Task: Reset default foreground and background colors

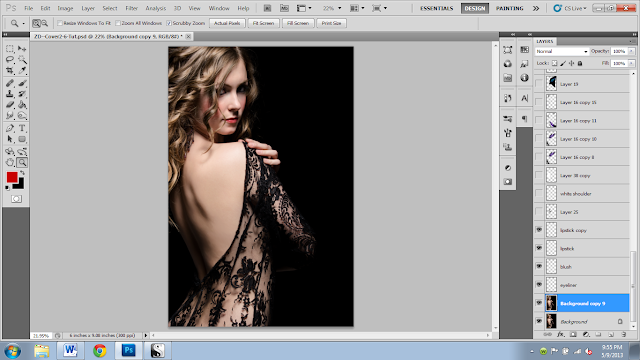Action: [x=7, y=187]
